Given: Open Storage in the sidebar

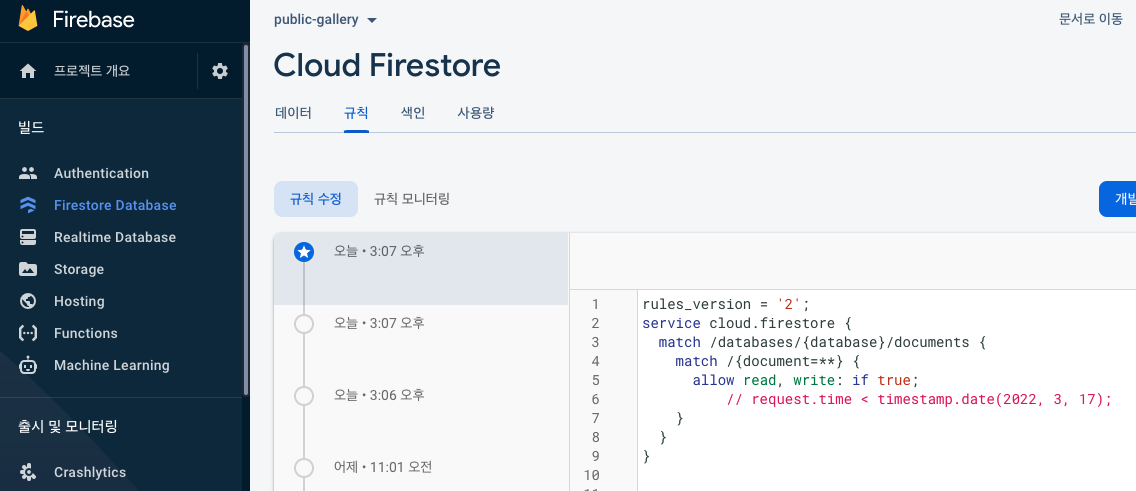Looking at the screenshot, I should coord(79,269).
